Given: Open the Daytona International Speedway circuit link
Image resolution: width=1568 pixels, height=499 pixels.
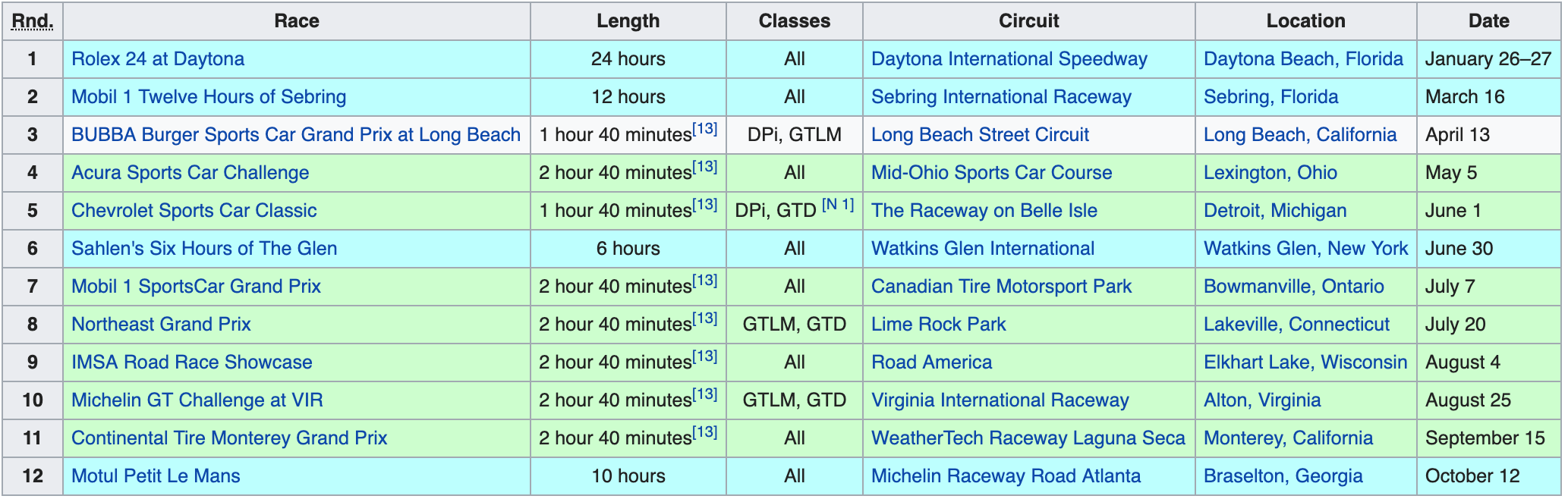Looking at the screenshot, I should pyautogui.click(x=1009, y=59).
